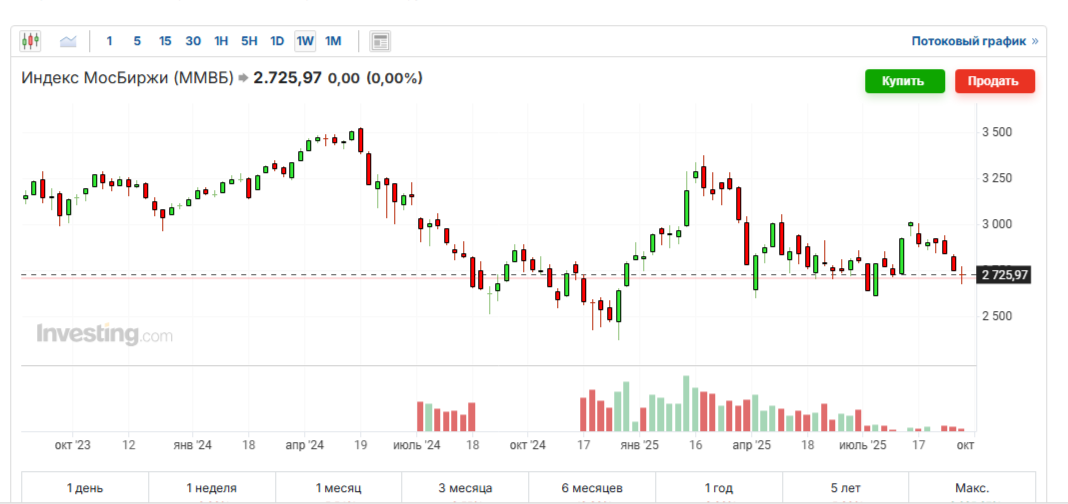Select the 1M monthly interval

click(x=333, y=42)
